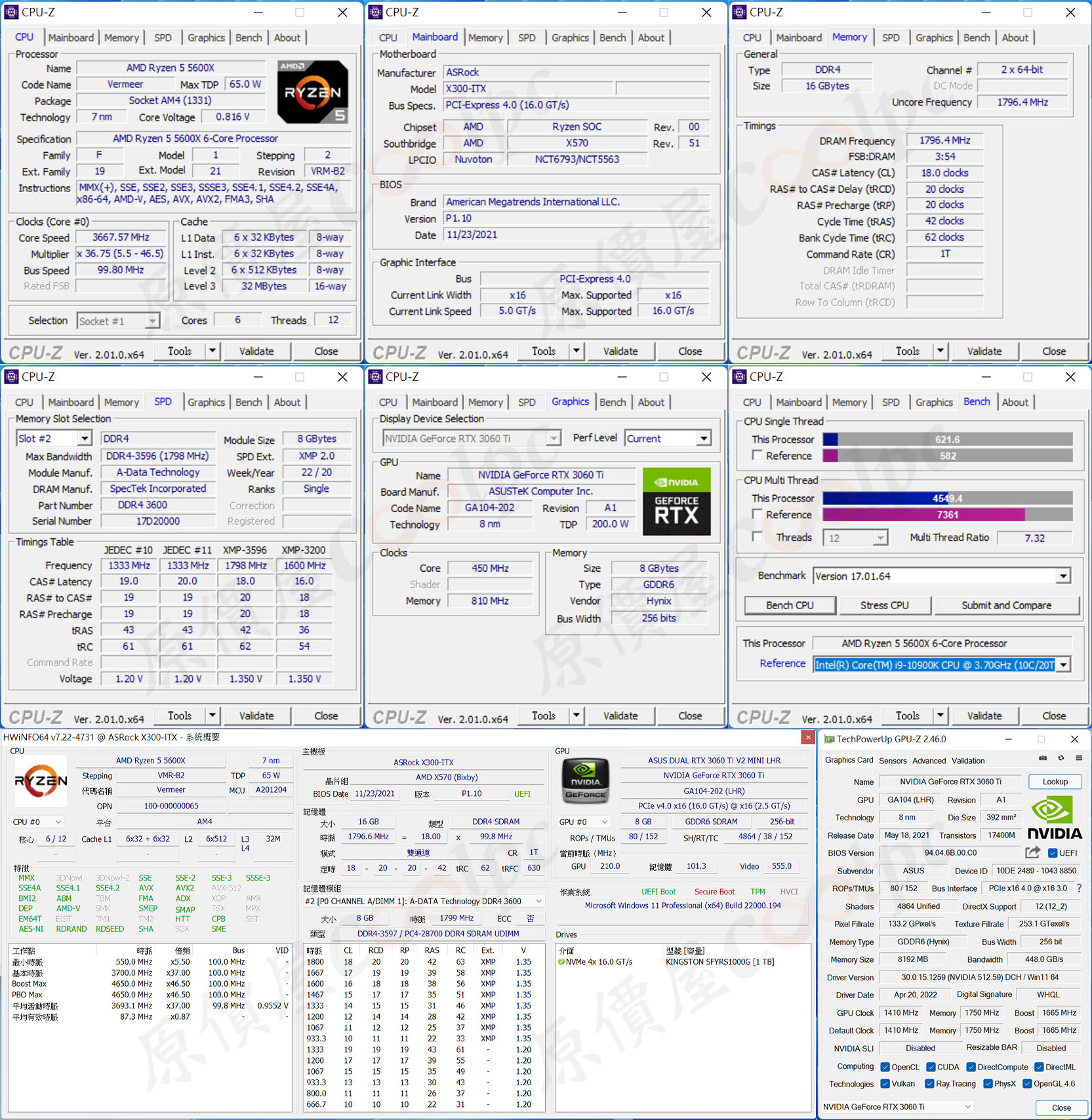1092x1120 pixels.
Task: Click Close button in GPU-Z window
Action: [1061, 1108]
